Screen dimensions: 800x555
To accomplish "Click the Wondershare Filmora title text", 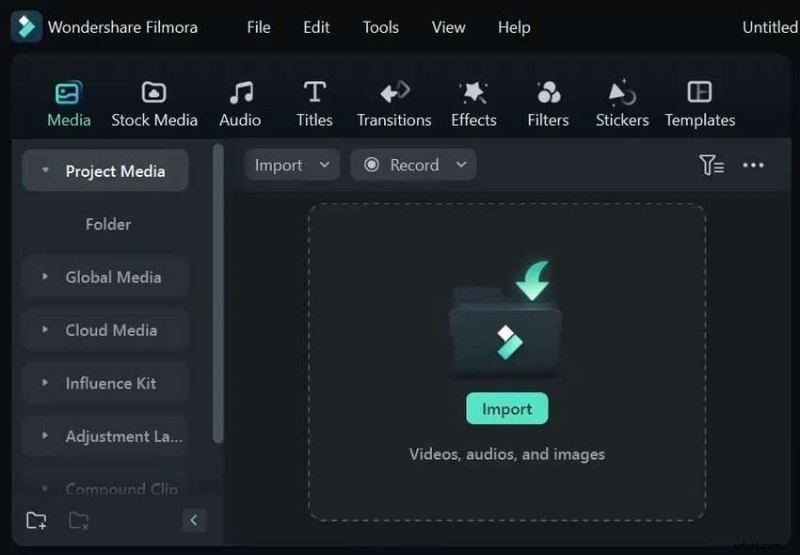I will pyautogui.click(x=122, y=27).
